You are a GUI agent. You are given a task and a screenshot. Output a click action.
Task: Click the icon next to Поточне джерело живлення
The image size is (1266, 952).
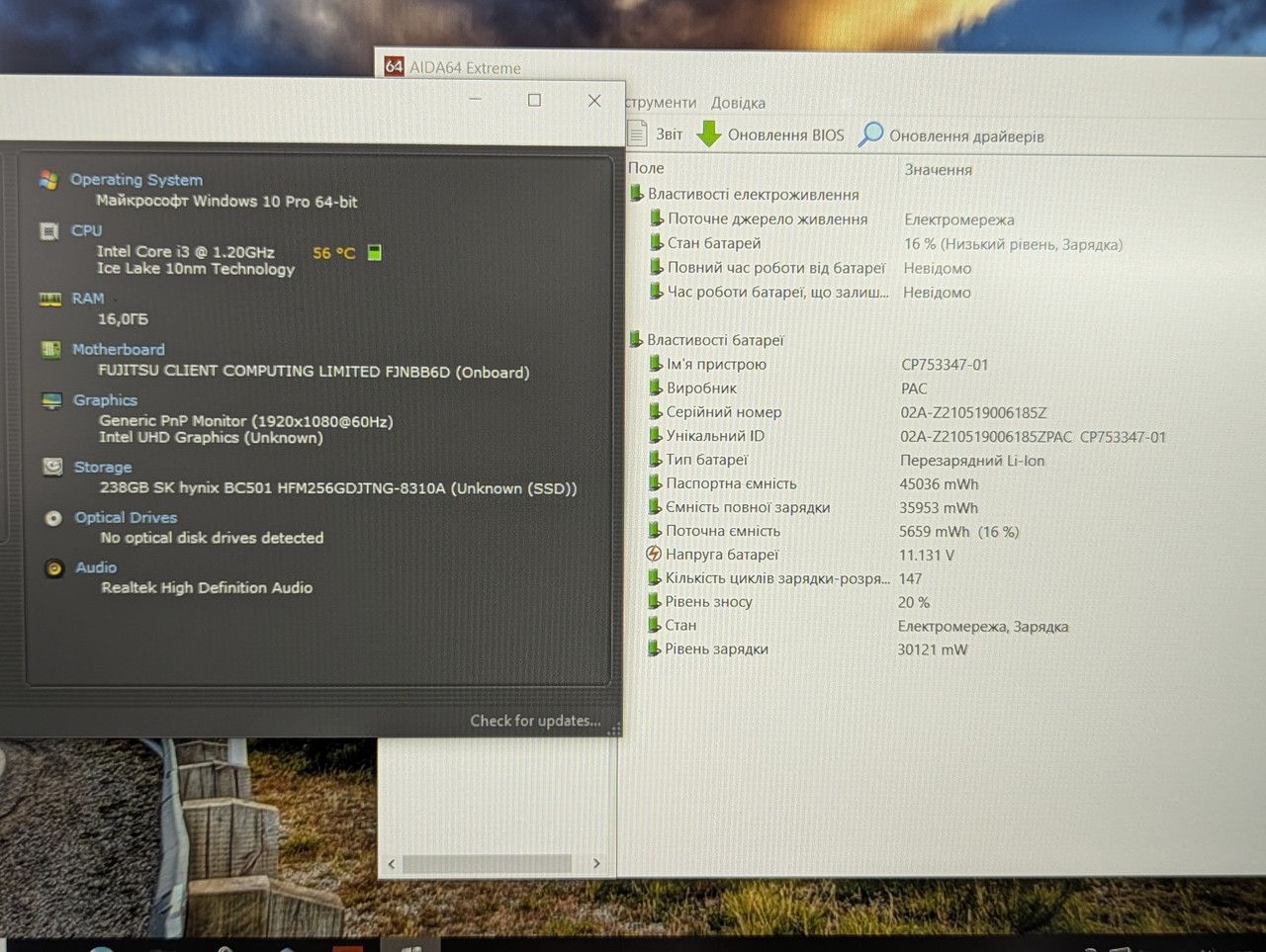coord(656,217)
